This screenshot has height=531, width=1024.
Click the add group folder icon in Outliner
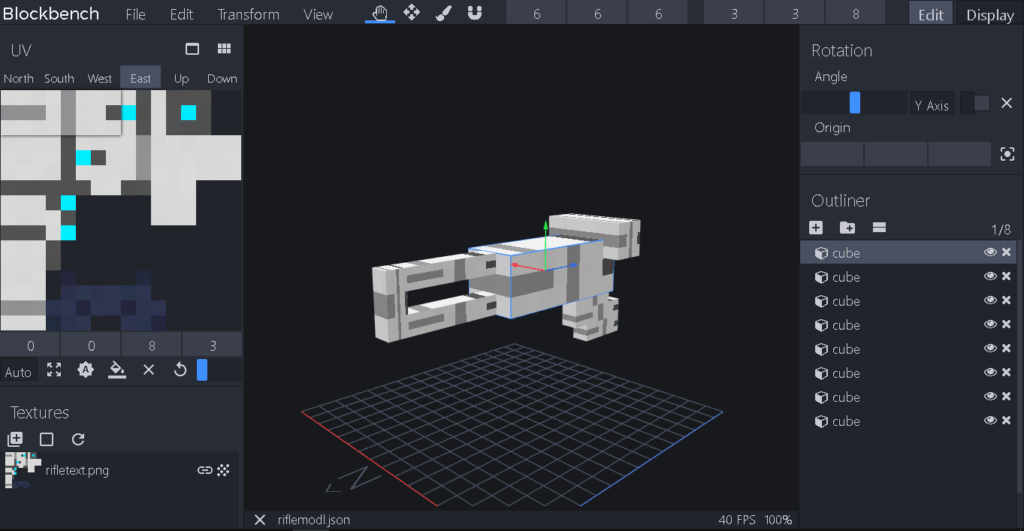[847, 228]
